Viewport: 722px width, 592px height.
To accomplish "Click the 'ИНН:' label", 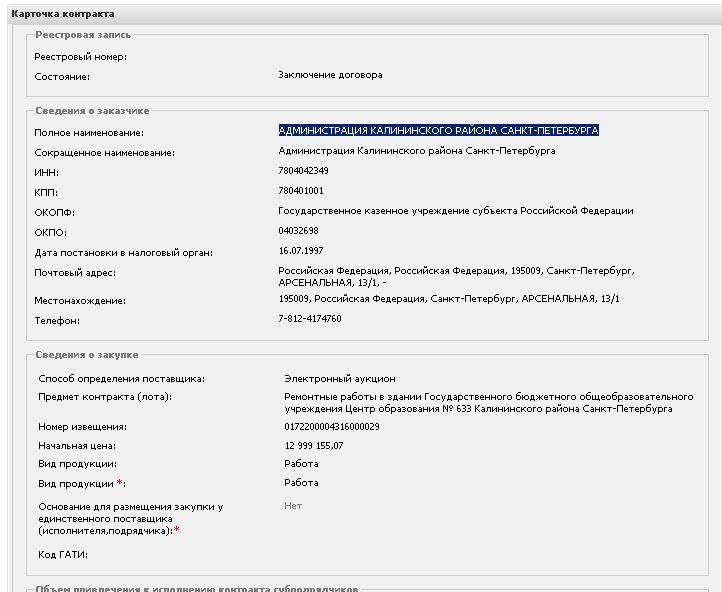I will click(x=47, y=173).
